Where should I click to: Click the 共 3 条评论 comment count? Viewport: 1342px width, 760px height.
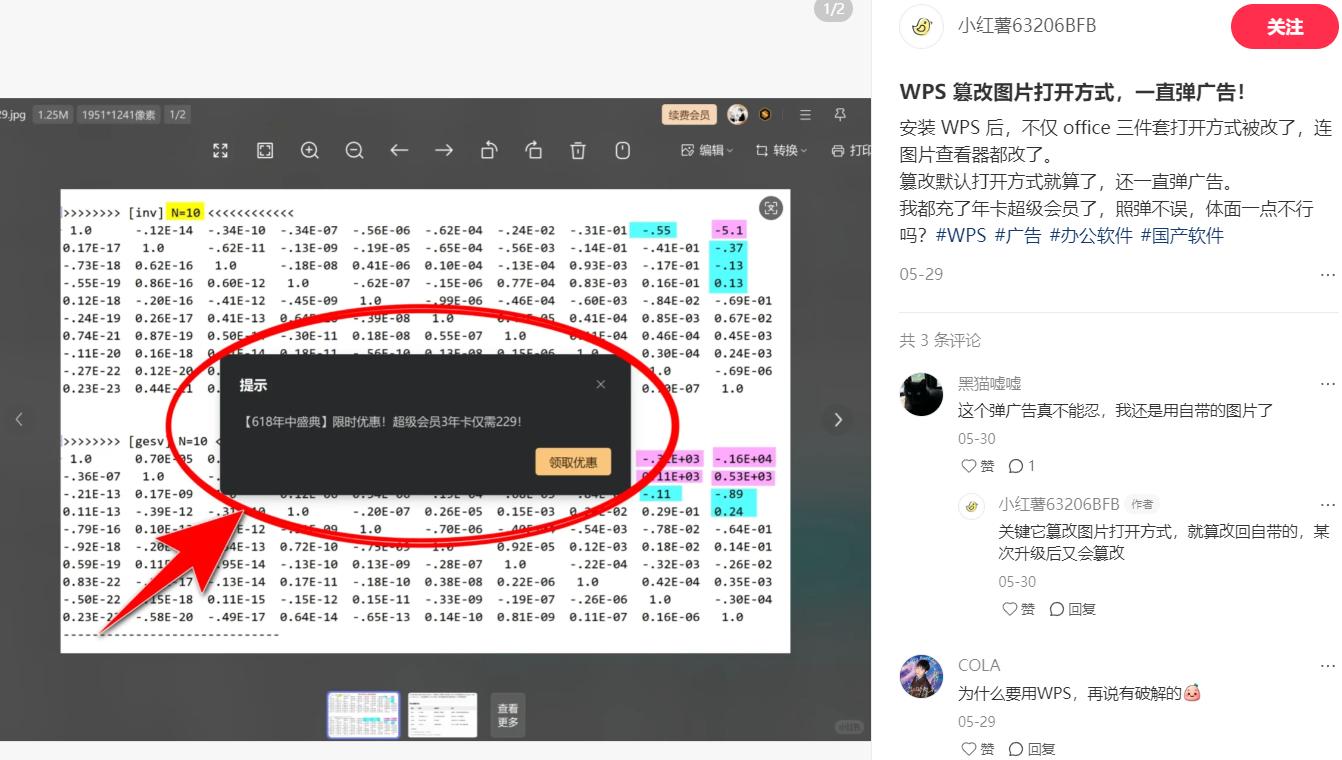pos(940,341)
